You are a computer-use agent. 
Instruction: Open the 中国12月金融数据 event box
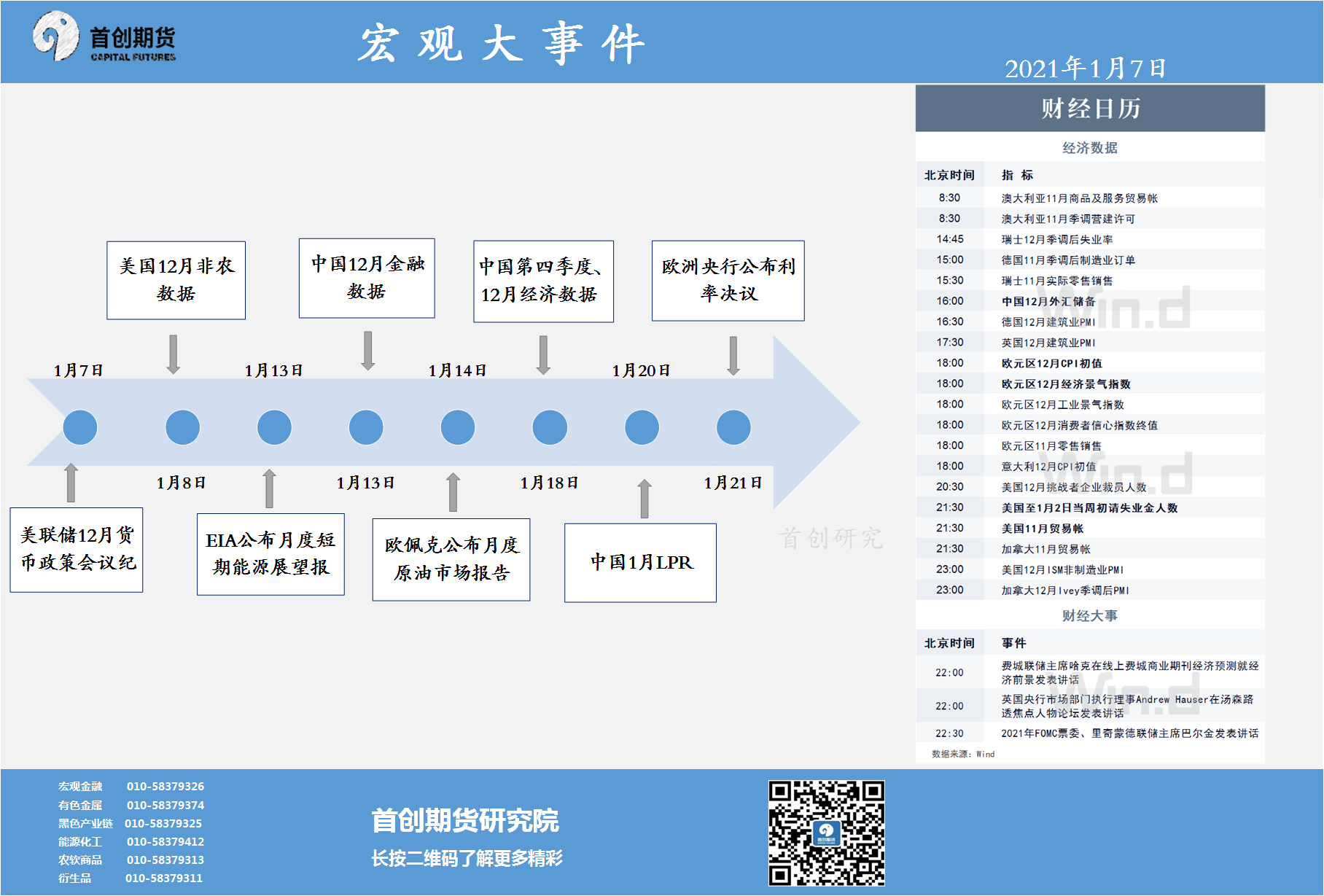[x=367, y=278]
